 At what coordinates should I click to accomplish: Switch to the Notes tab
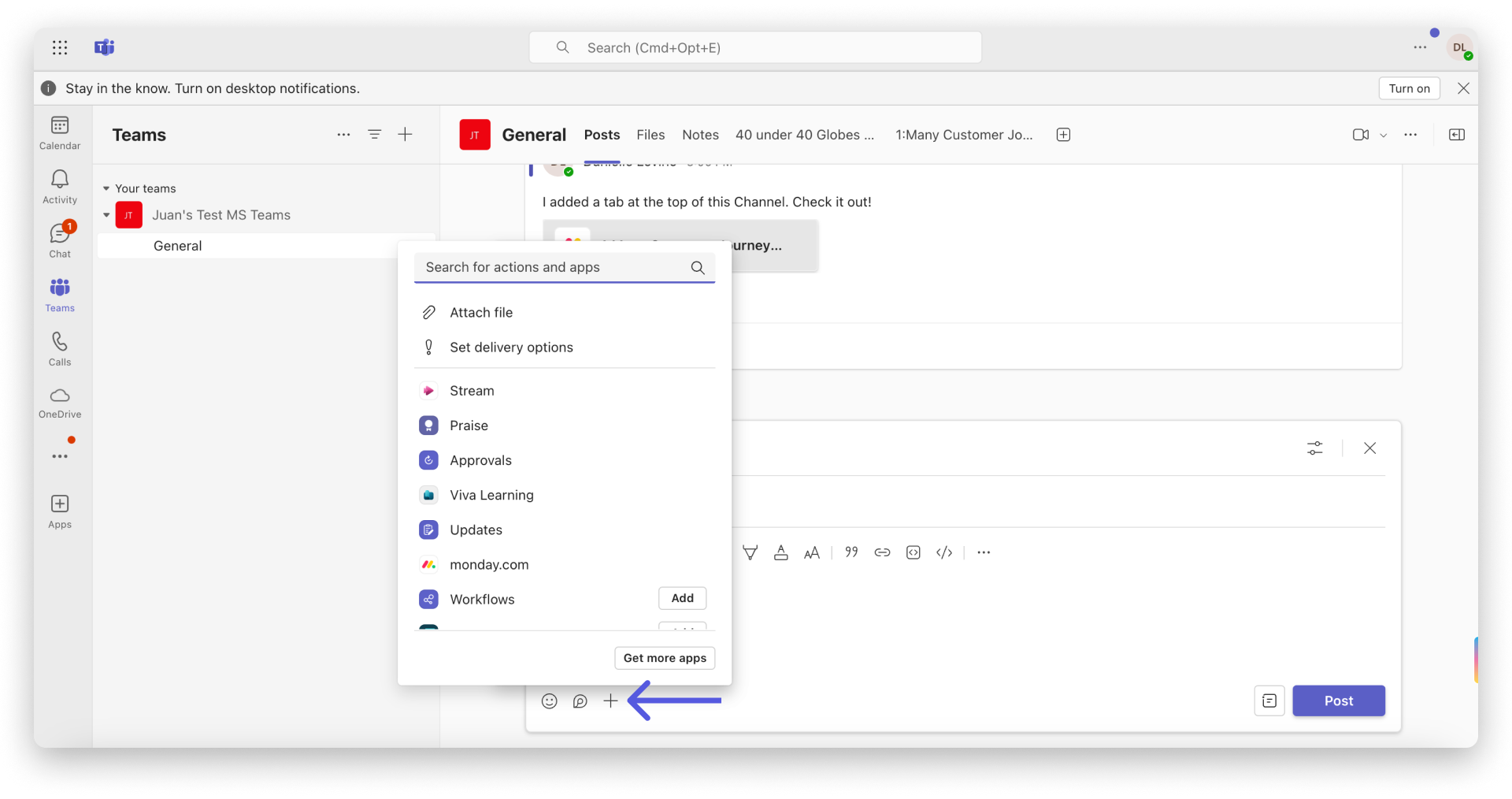click(x=700, y=135)
